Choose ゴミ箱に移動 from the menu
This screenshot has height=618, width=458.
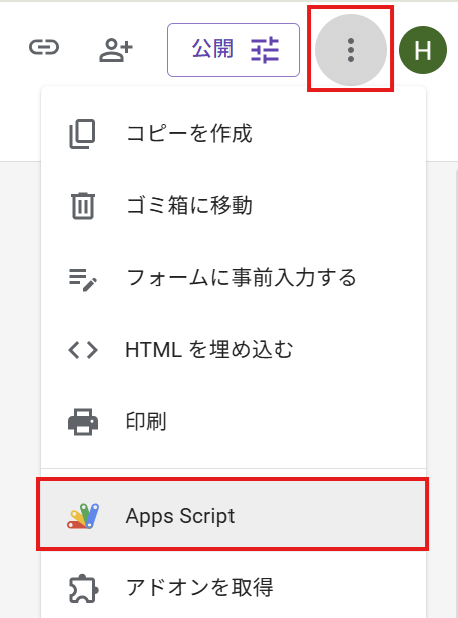tap(233, 206)
